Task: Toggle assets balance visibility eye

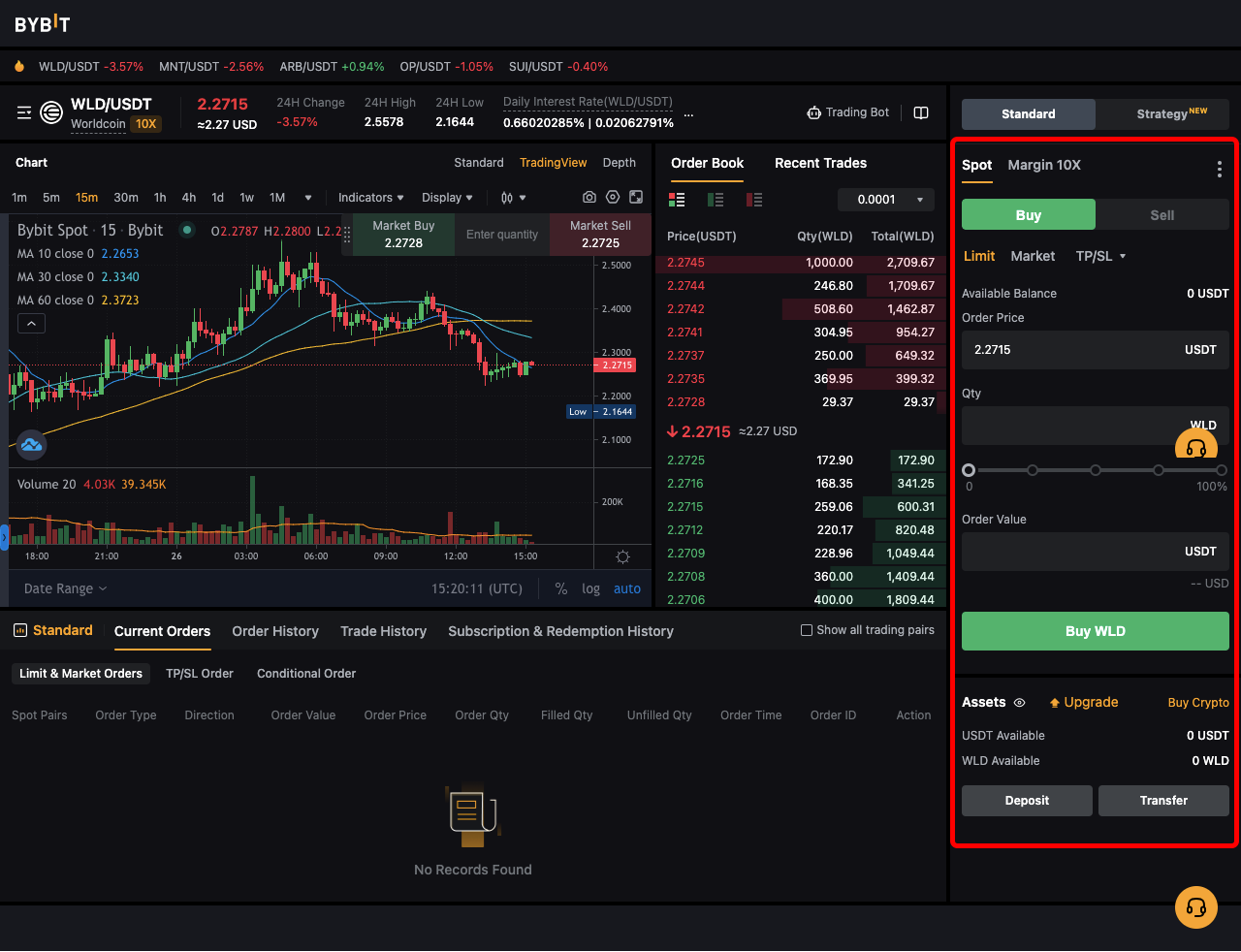Action: [1019, 703]
